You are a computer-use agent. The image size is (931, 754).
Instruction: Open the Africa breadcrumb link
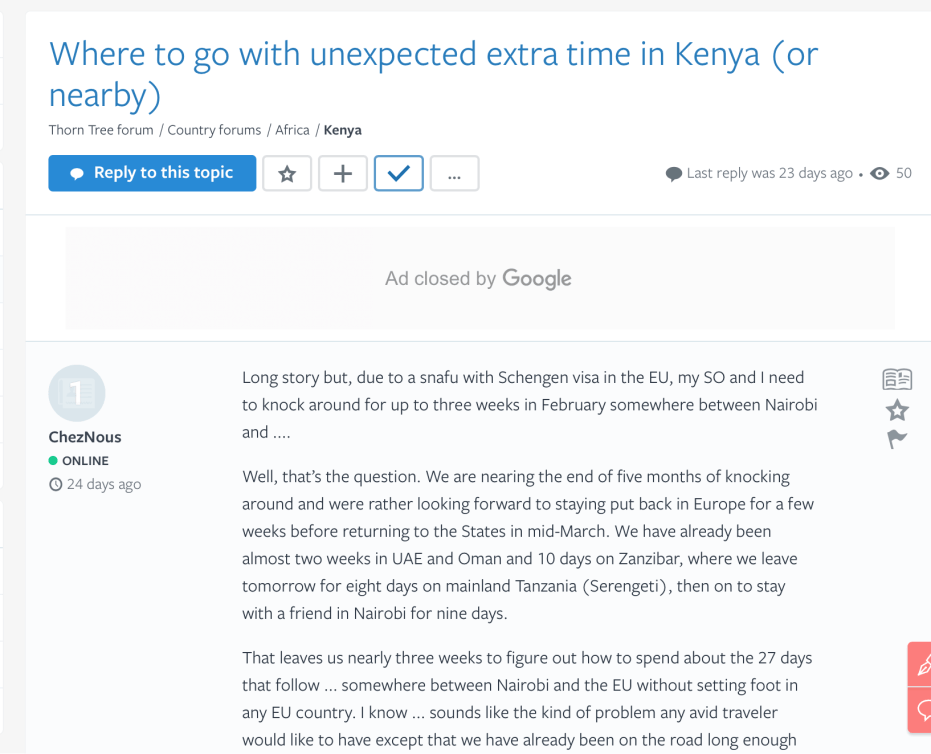(292, 130)
